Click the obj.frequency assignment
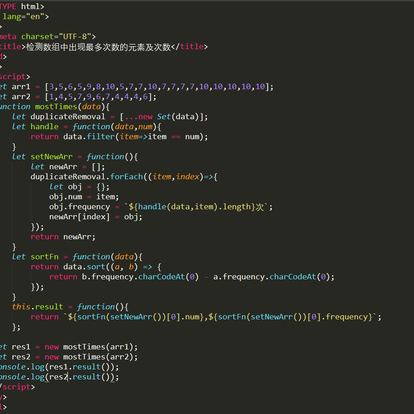414x414 pixels. tap(161, 207)
